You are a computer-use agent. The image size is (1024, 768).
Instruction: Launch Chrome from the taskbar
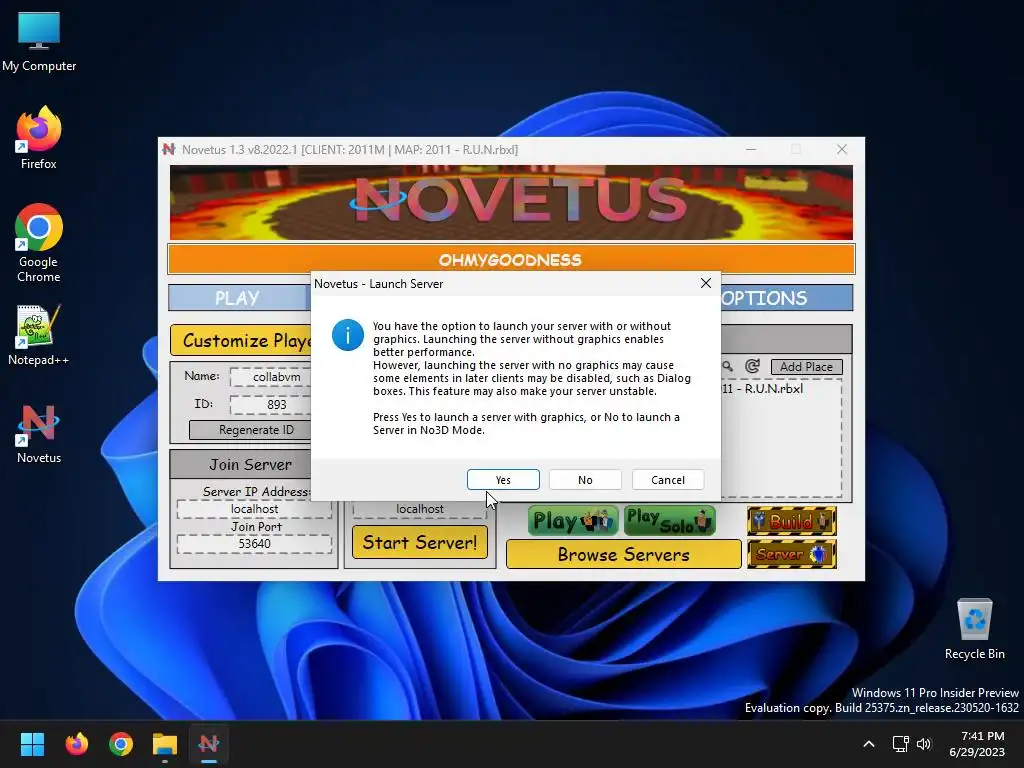(121, 744)
